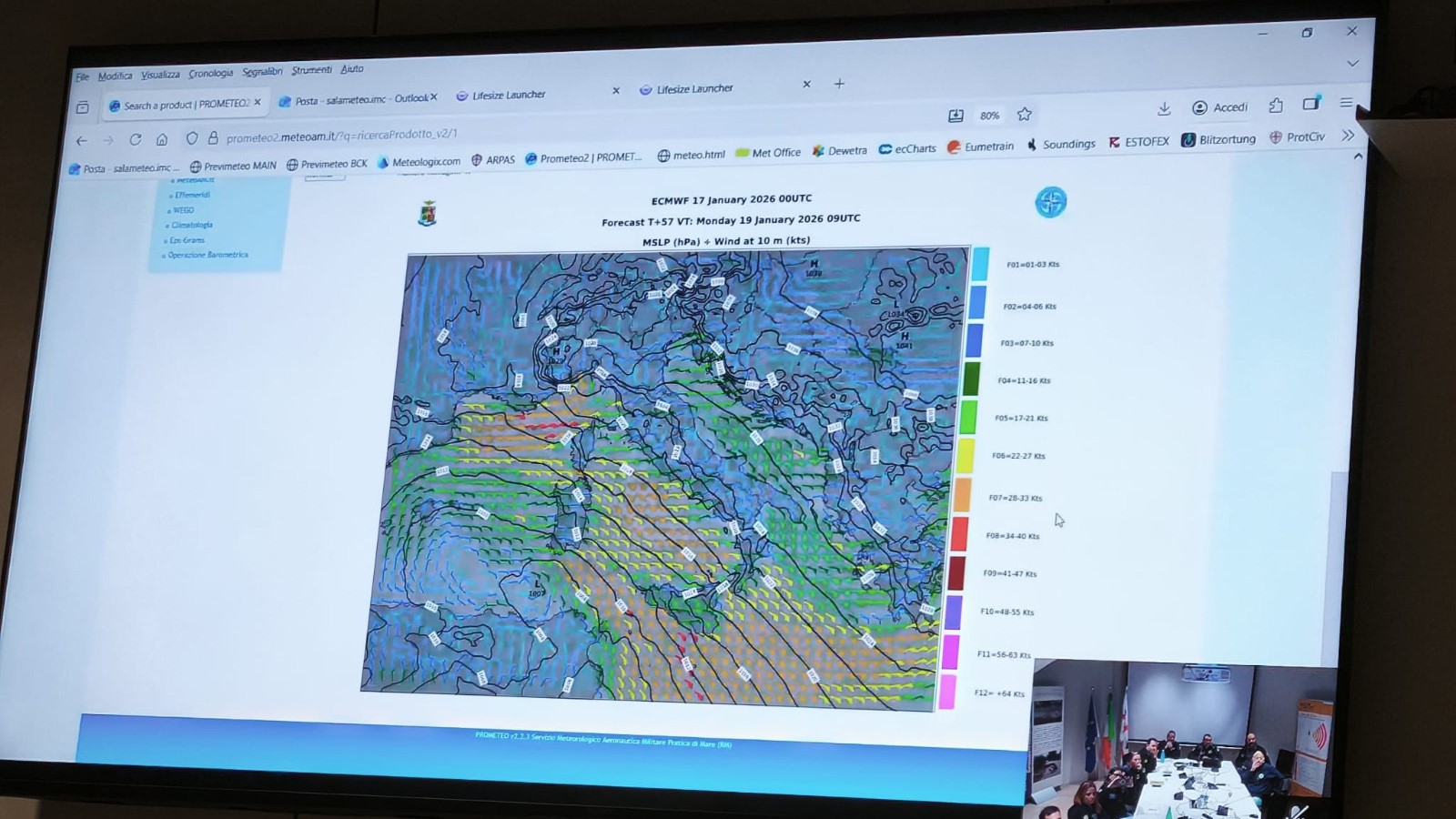Viewport: 1456px width, 819px height.
Task: Click the Home icon in the toolbar
Action: point(162,139)
